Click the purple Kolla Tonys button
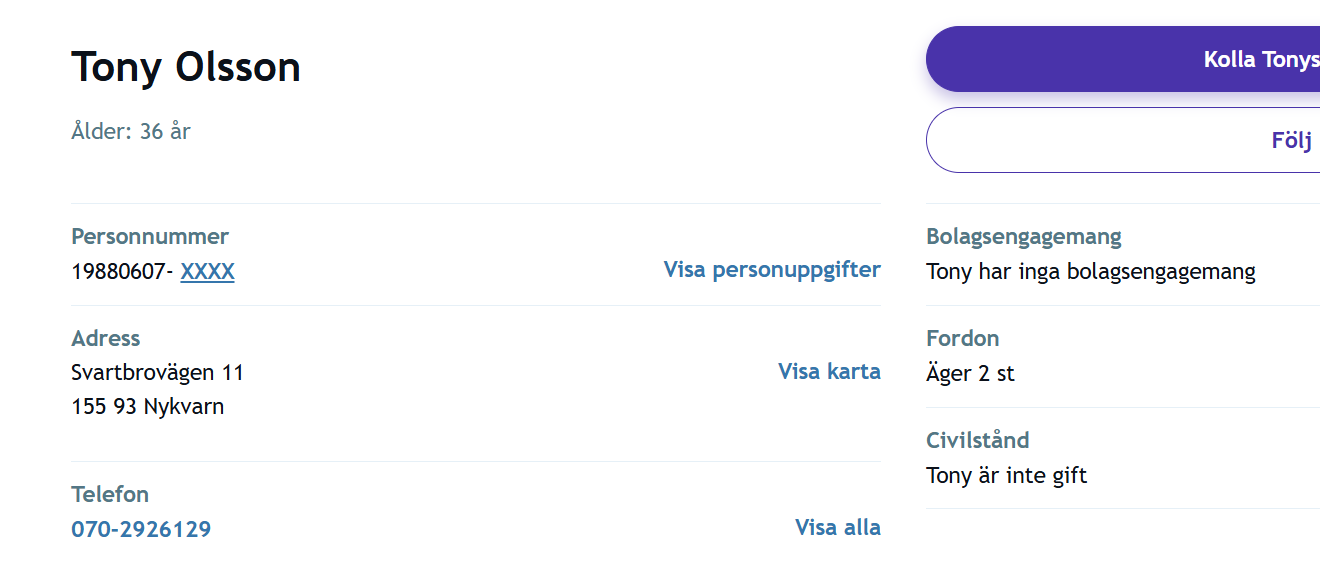1320x573 pixels. [1123, 59]
